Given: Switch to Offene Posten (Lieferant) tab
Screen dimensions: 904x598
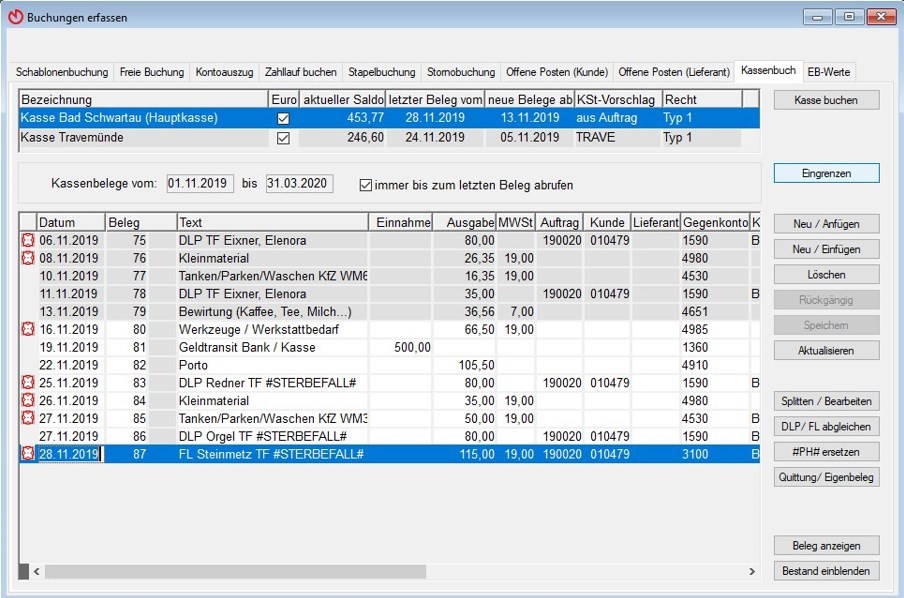Looking at the screenshot, I should coord(674,72).
